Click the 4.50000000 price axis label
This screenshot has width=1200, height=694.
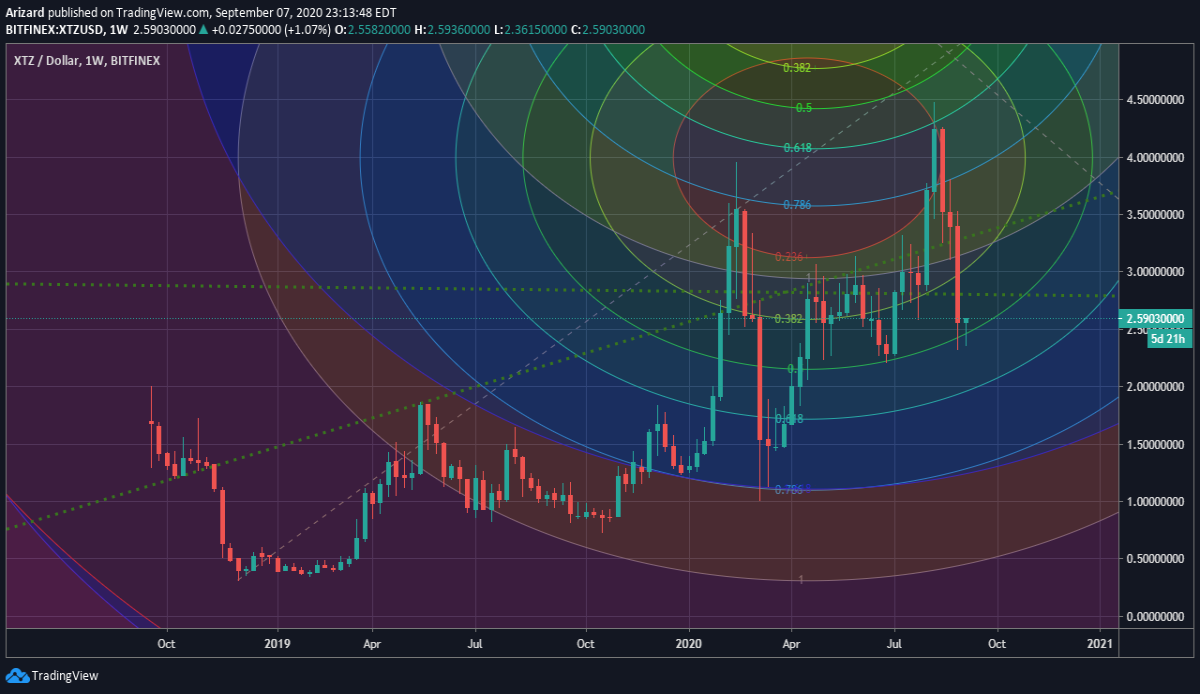tap(1158, 100)
